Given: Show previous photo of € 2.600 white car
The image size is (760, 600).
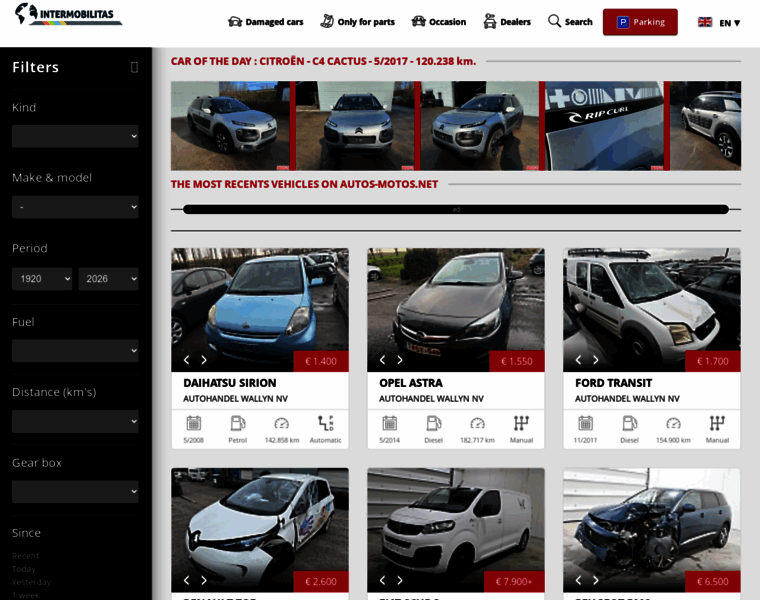Looking at the screenshot, I should (187, 580).
